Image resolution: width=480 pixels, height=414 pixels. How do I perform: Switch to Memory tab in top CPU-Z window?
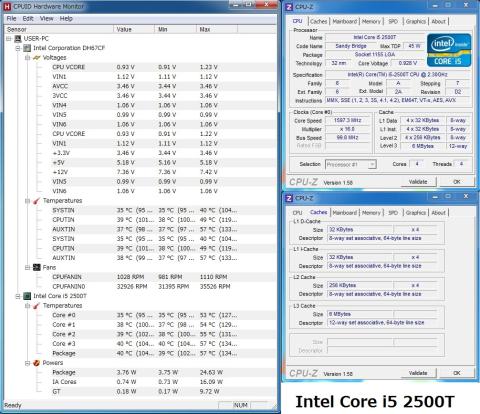371,21
